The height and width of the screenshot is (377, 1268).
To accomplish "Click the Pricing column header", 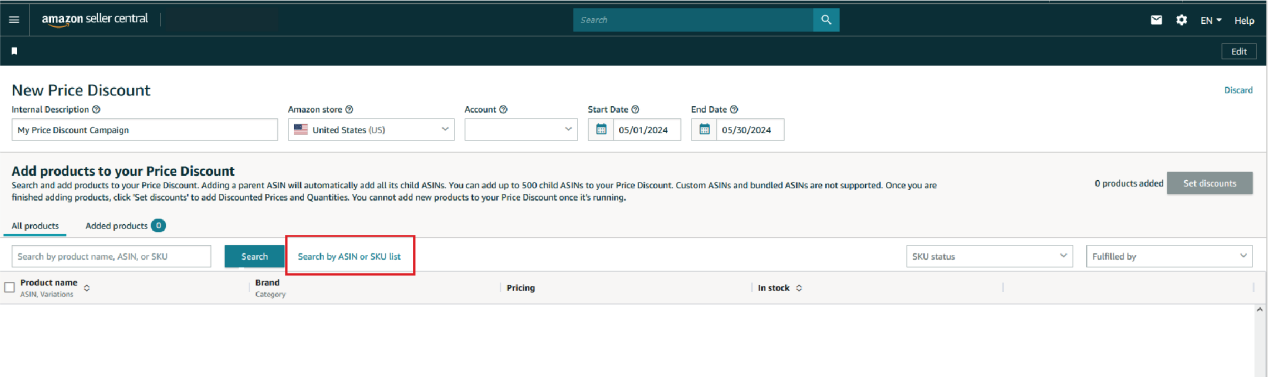I will click(x=521, y=288).
